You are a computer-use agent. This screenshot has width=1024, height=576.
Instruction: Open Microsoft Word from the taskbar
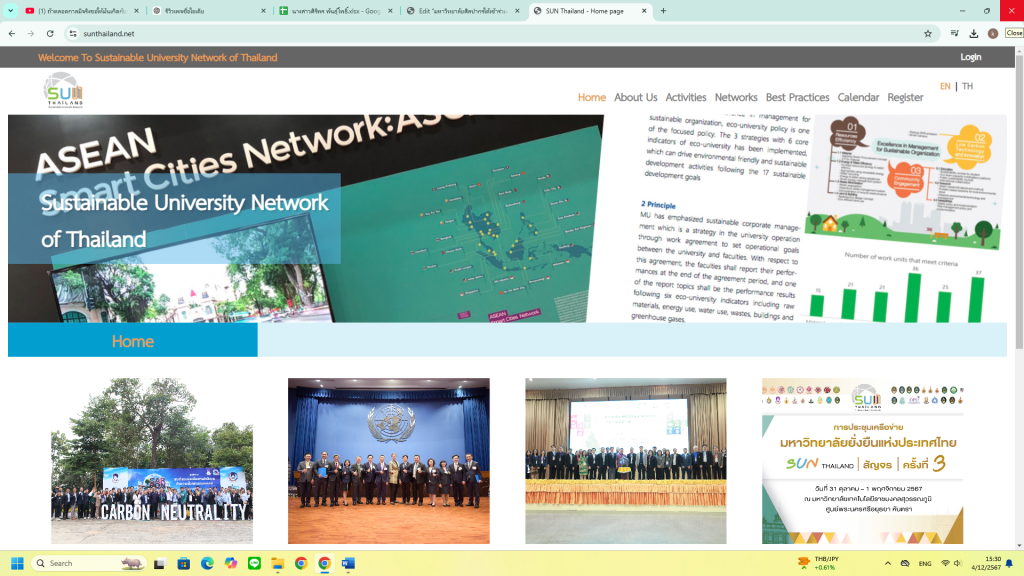pyautogui.click(x=348, y=563)
